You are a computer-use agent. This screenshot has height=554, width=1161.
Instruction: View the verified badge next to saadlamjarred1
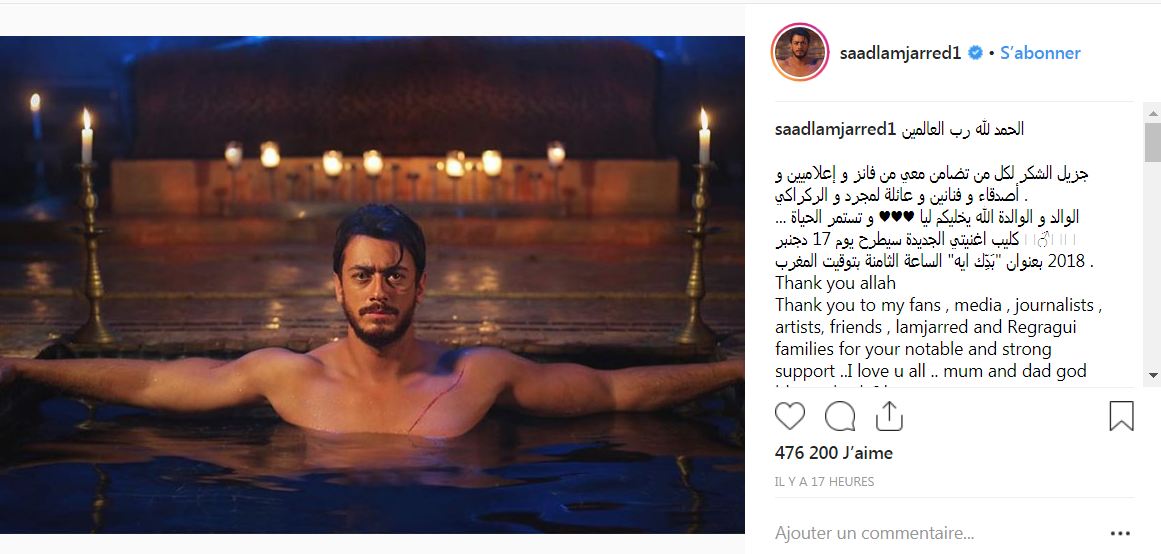pos(976,53)
